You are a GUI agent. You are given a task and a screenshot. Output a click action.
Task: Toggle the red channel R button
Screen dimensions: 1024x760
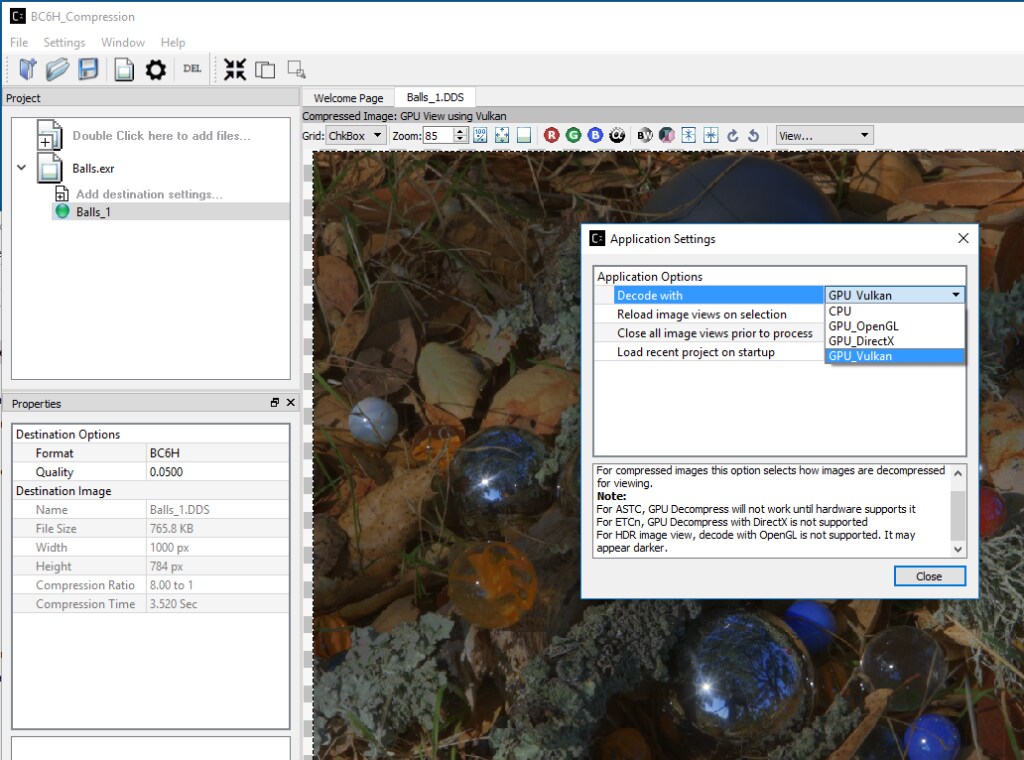(552, 135)
